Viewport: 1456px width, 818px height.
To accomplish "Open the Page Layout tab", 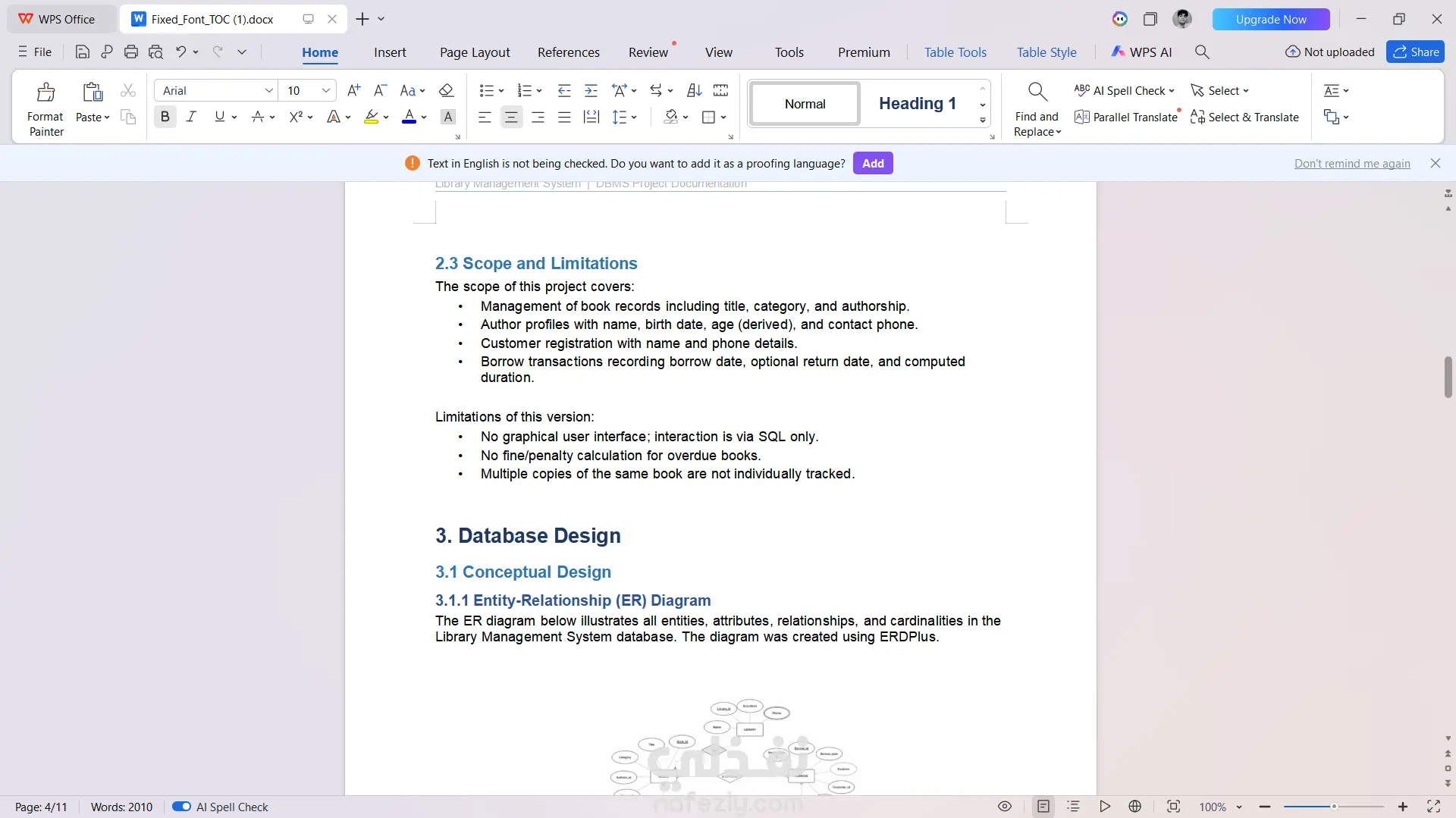I will (x=475, y=52).
